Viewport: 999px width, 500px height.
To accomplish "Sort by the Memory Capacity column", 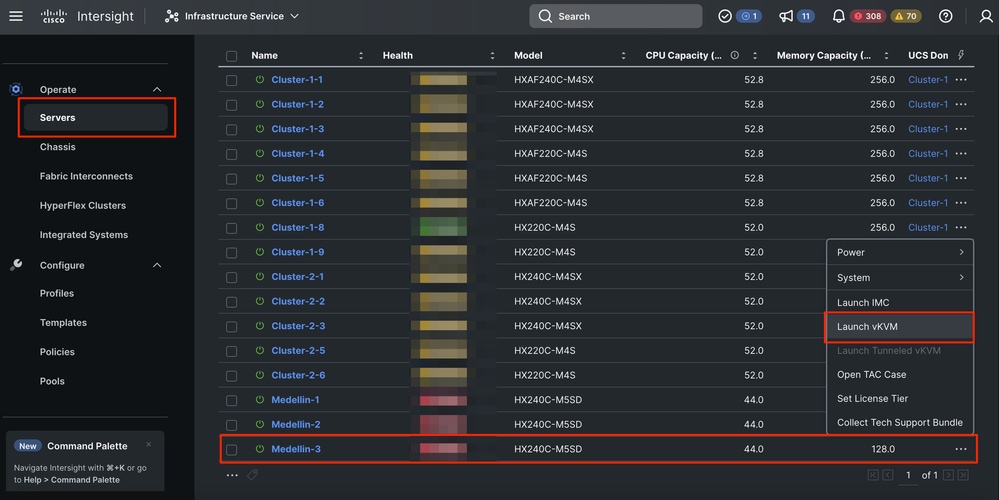I will (886, 56).
